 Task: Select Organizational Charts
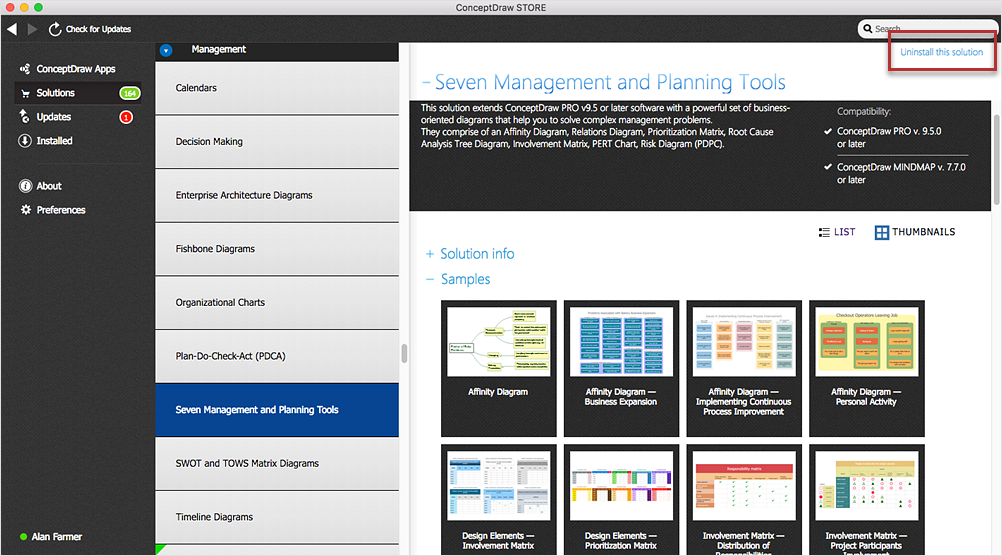[277, 303]
